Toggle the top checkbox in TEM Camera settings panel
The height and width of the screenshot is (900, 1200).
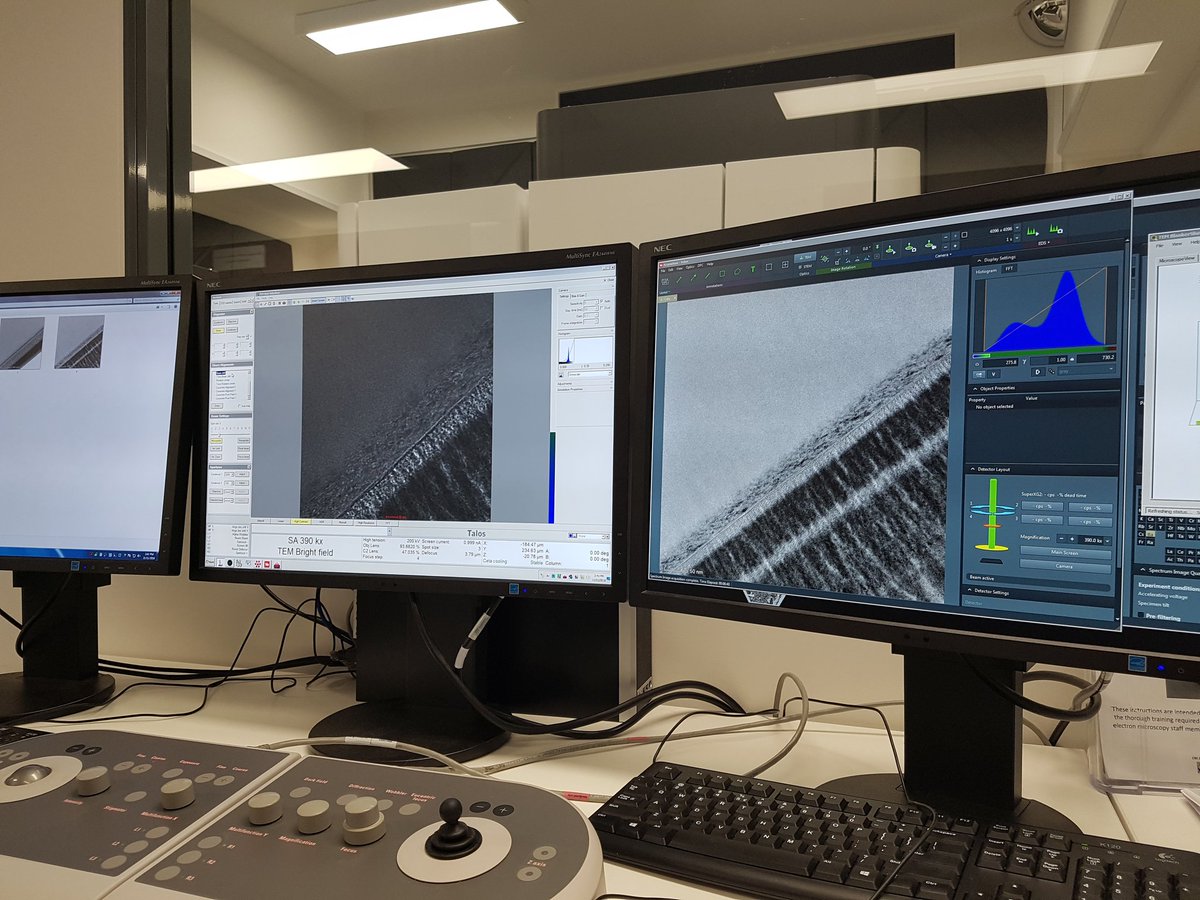(x=601, y=301)
